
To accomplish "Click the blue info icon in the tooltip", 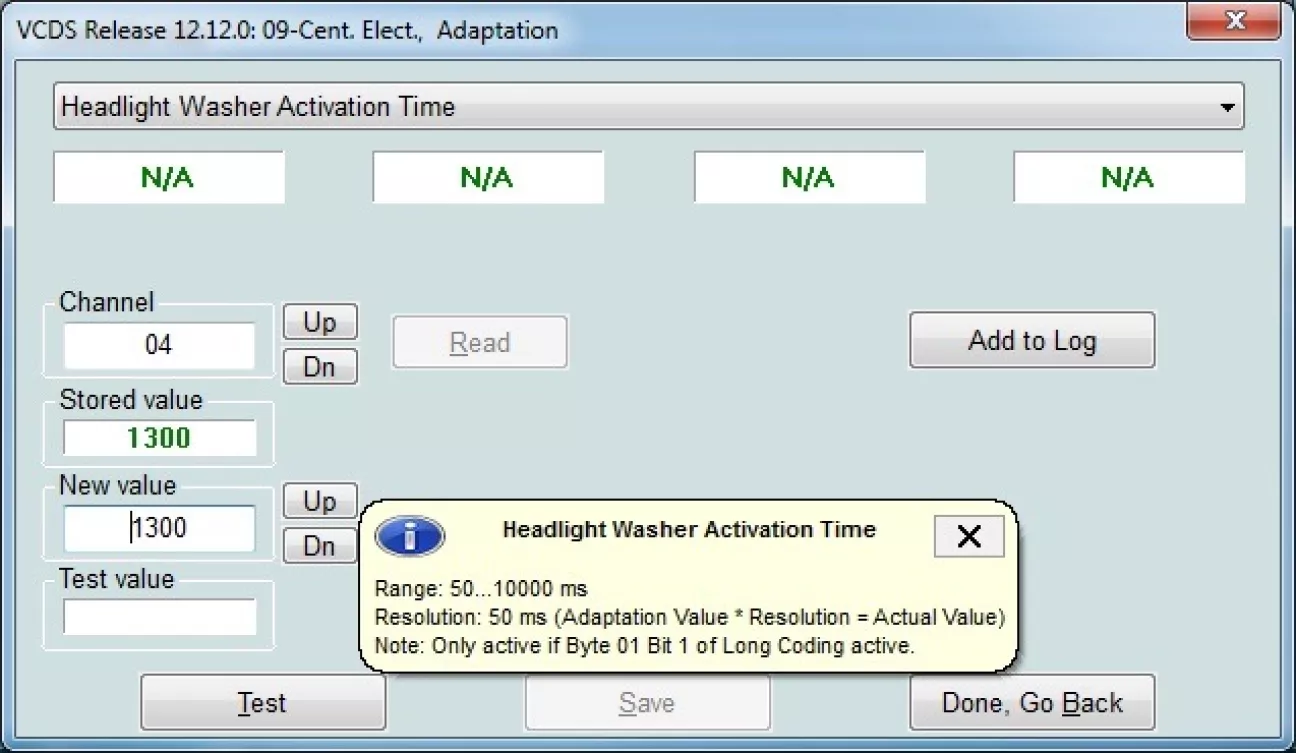I will 409,537.
